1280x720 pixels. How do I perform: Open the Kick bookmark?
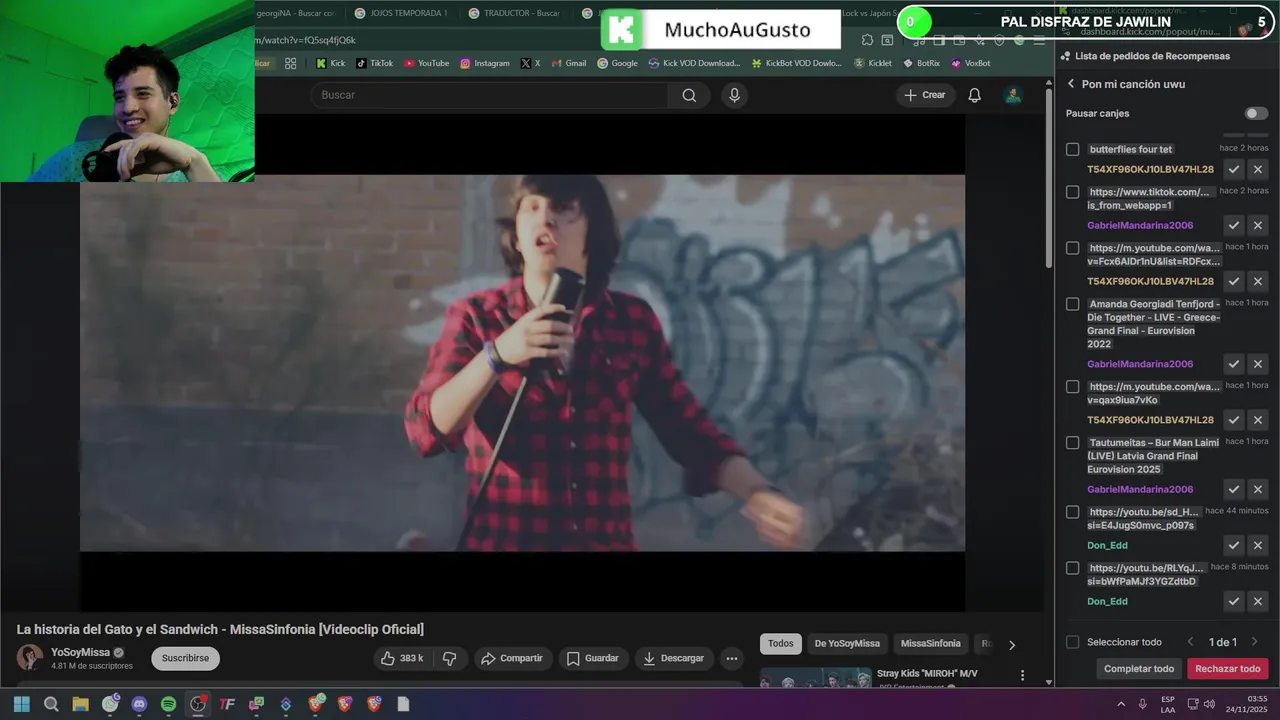click(x=330, y=63)
